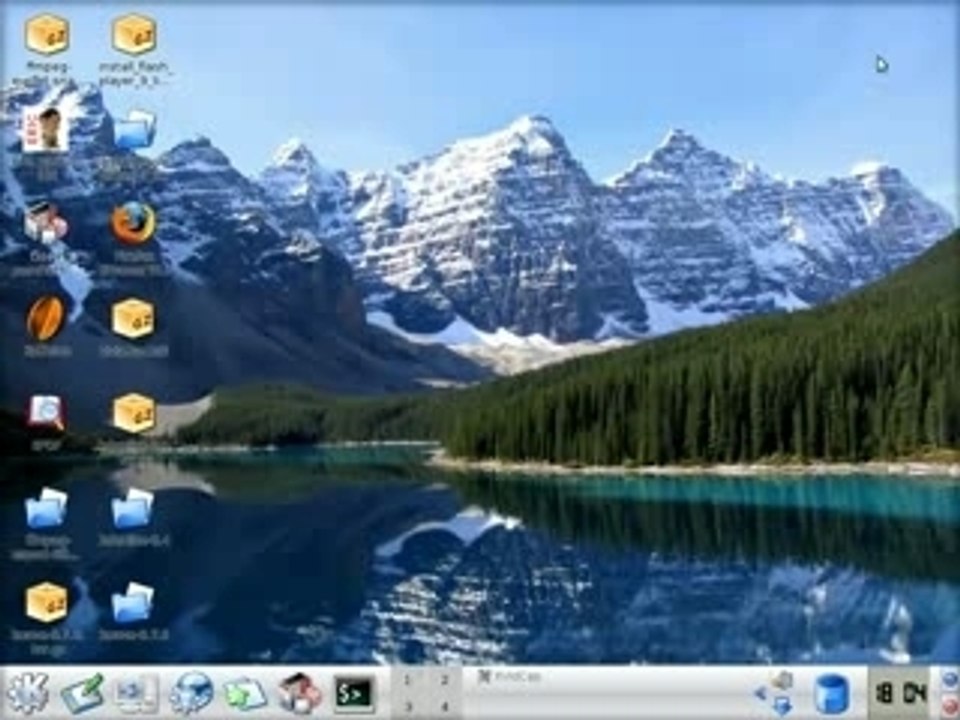Open the folder in the bottom desktop row
The image size is (960, 720).
point(133,602)
